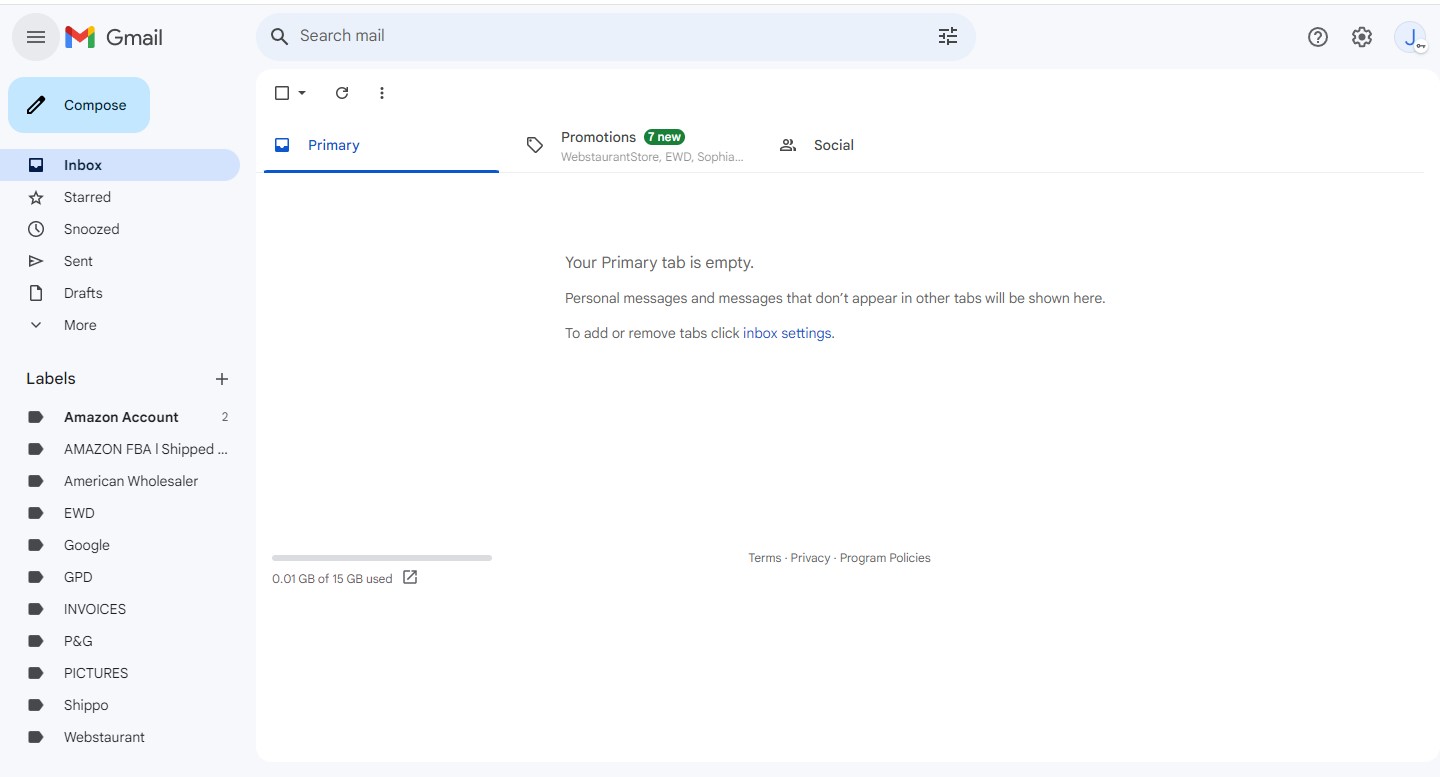Screen dimensions: 1440x777
Task: Open the Starred folder
Action: coord(120,197)
